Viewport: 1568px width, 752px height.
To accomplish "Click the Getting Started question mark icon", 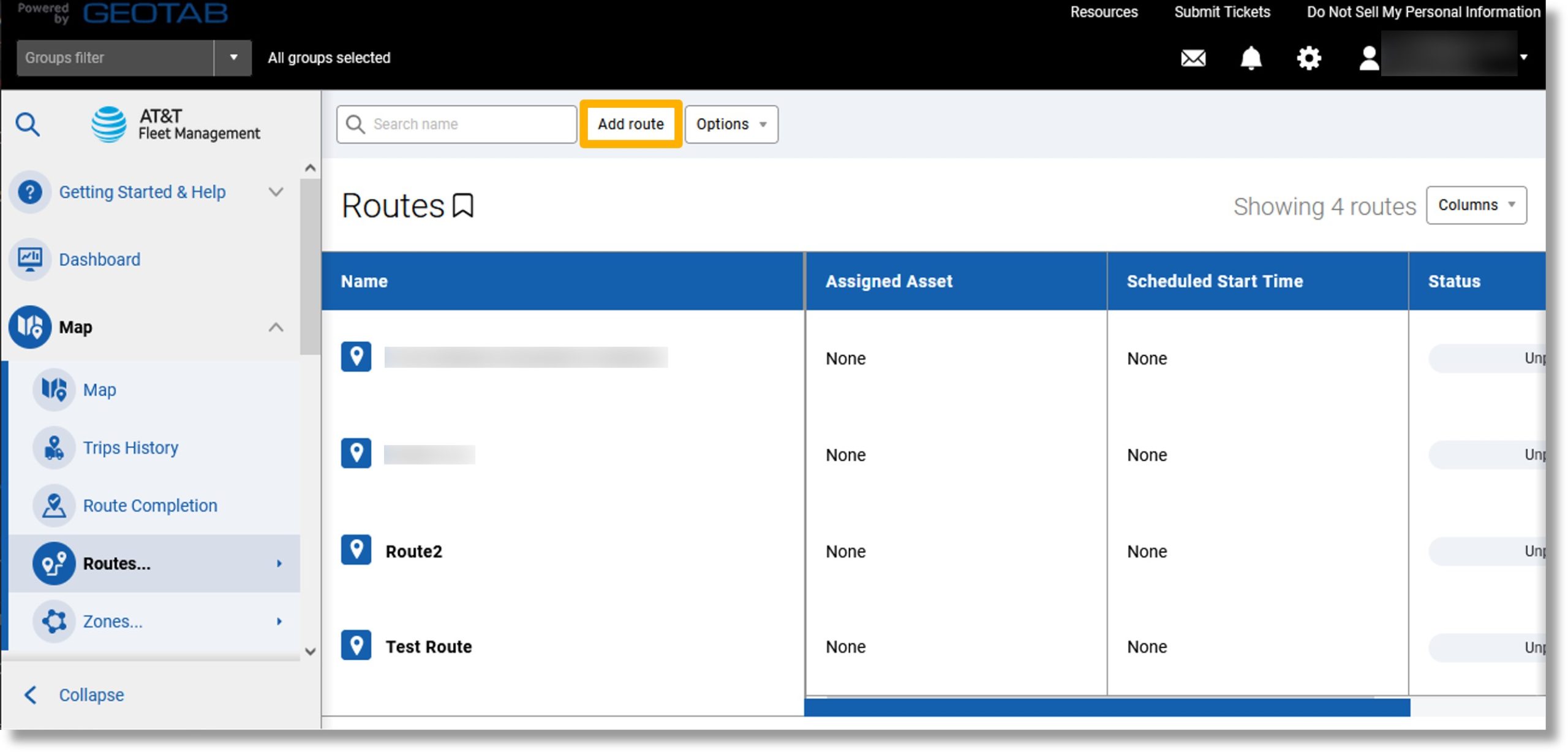I will coord(30,192).
